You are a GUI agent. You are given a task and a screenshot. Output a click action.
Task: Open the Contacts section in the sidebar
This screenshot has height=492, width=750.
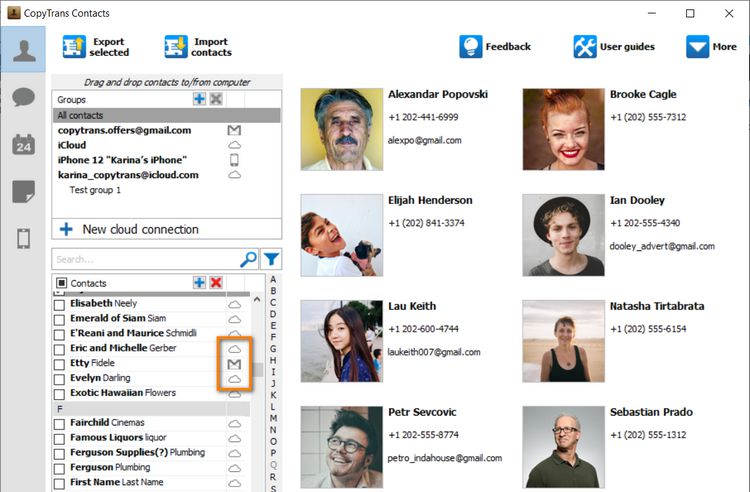23,50
